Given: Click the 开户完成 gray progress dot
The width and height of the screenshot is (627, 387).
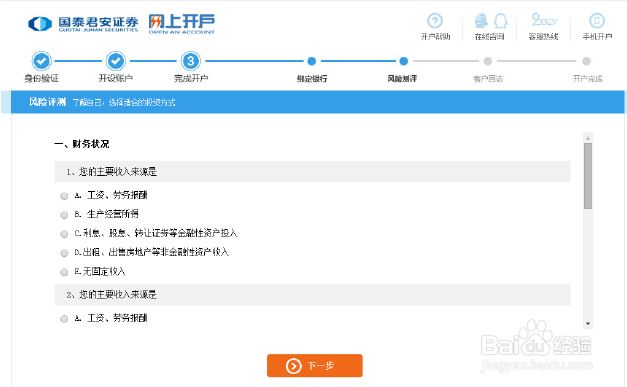Looking at the screenshot, I should (586, 61).
